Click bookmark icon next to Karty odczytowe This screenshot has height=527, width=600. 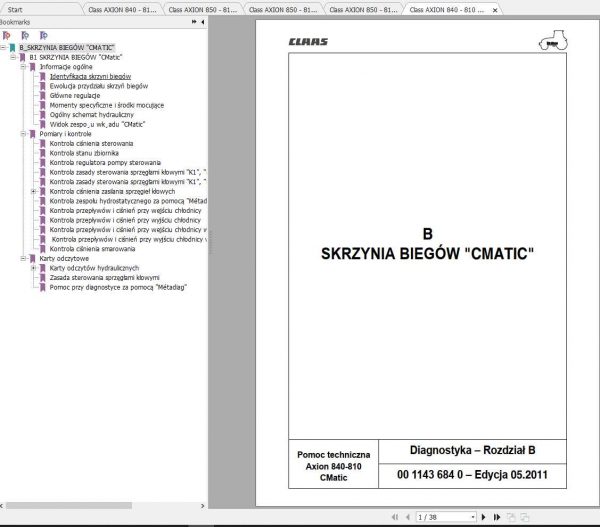pyautogui.click(x=33, y=258)
